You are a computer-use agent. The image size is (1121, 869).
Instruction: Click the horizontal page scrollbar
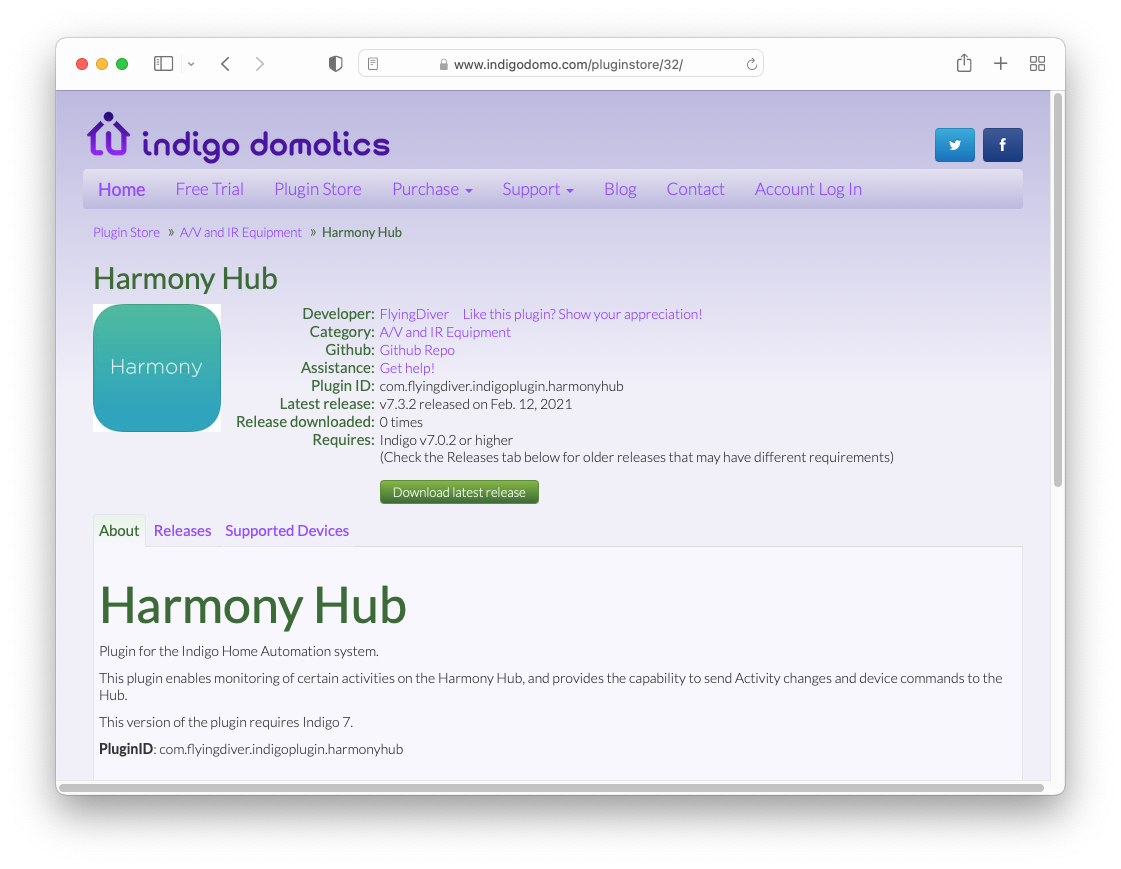(x=551, y=788)
